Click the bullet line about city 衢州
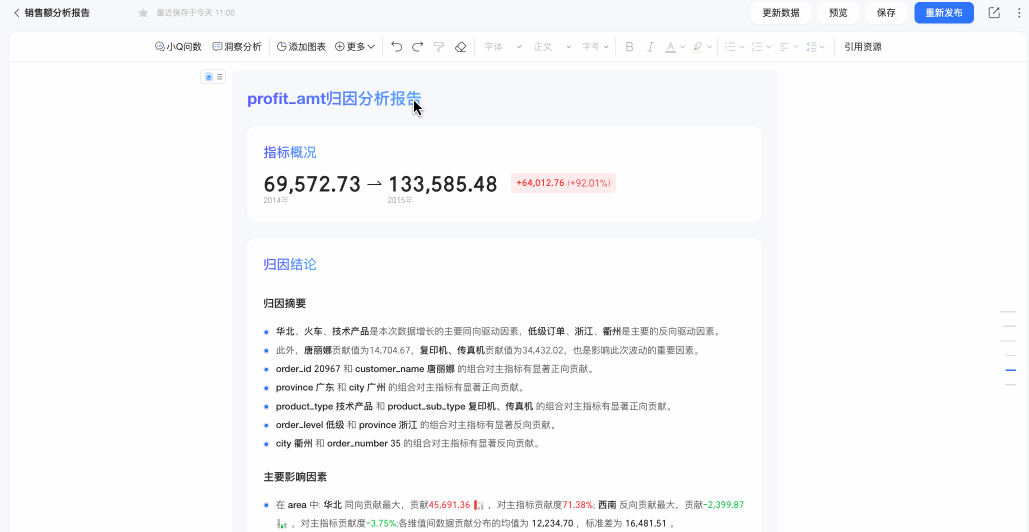This screenshot has width=1029, height=532. 408,443
